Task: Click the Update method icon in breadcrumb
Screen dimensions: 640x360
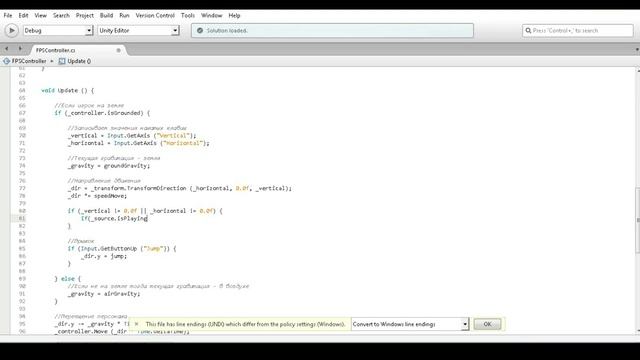Action: tap(62, 61)
